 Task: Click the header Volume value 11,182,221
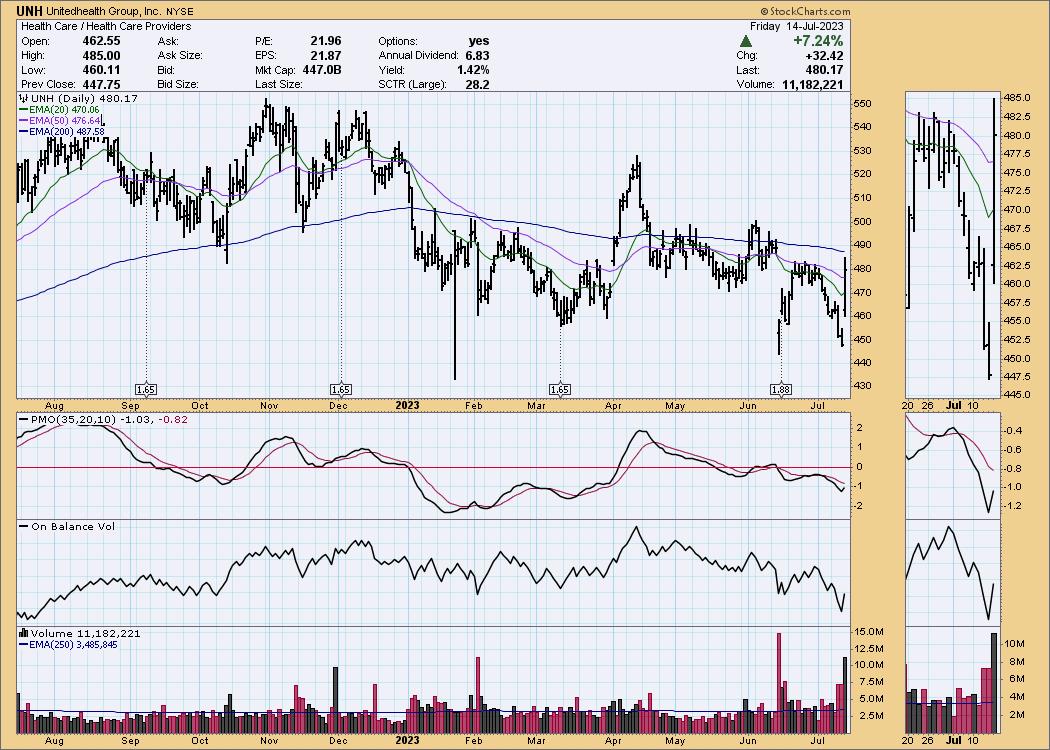point(812,84)
